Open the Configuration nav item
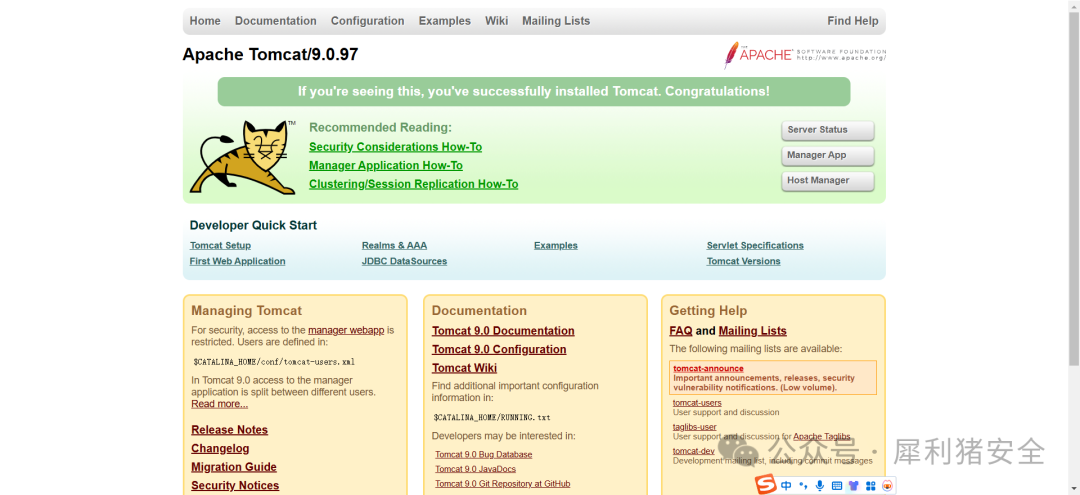Viewport: 1080px width, 495px height. [x=367, y=21]
